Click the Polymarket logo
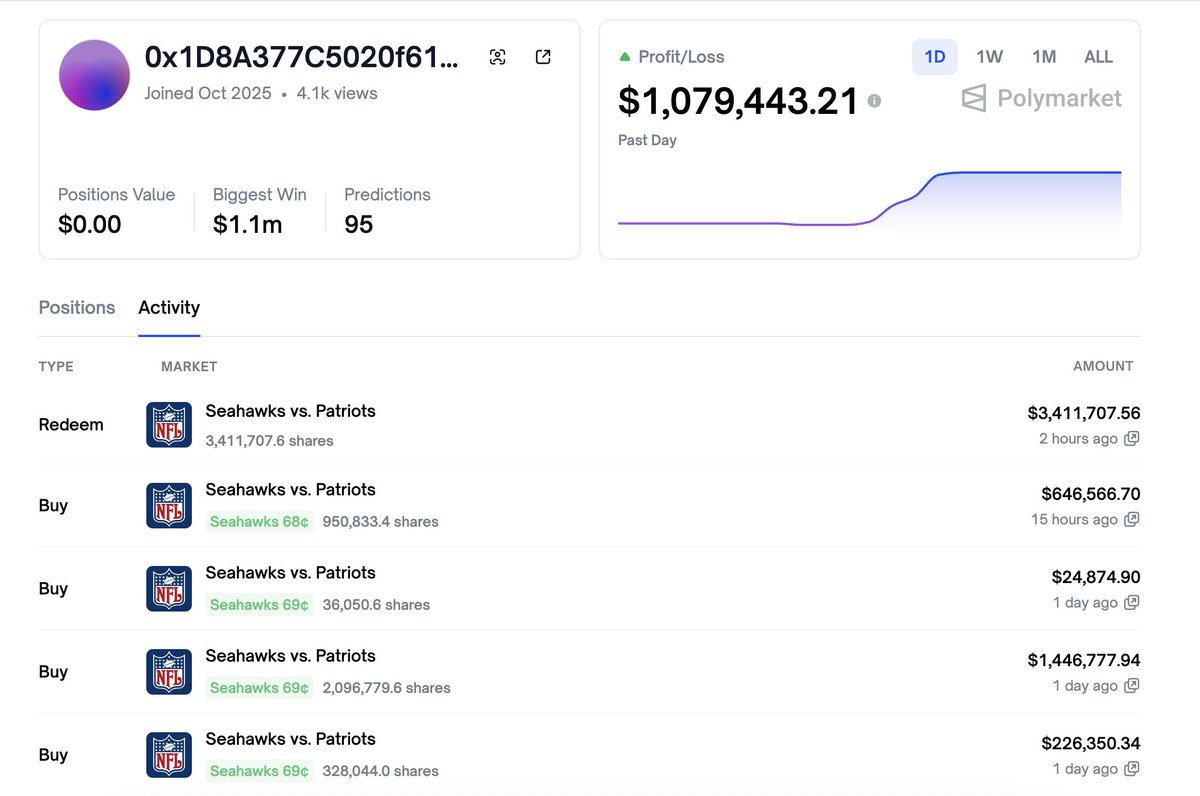The height and width of the screenshot is (796, 1200). pyautogui.click(x=1041, y=98)
